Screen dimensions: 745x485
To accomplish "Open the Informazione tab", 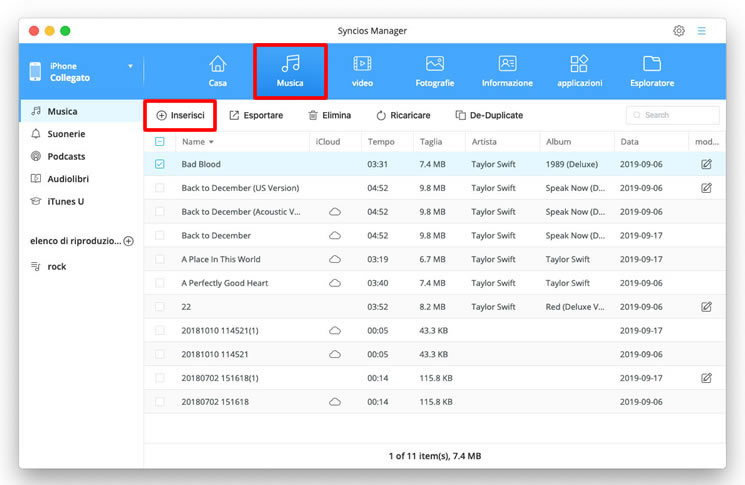I will 507,71.
